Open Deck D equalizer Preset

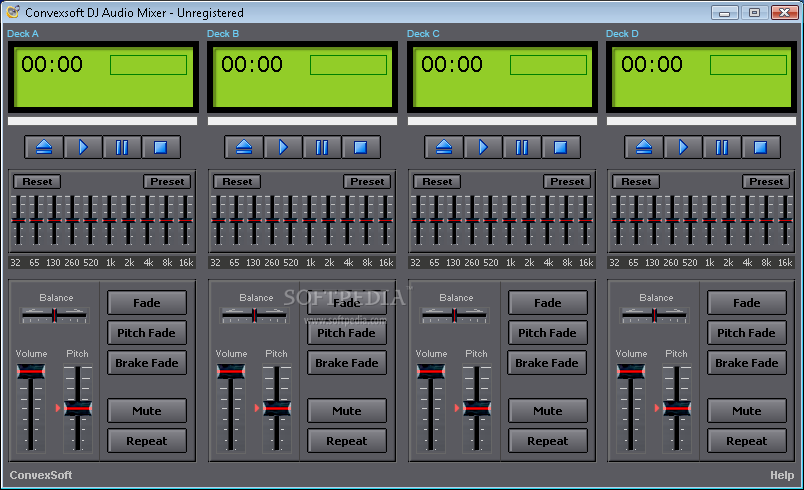[x=766, y=181]
